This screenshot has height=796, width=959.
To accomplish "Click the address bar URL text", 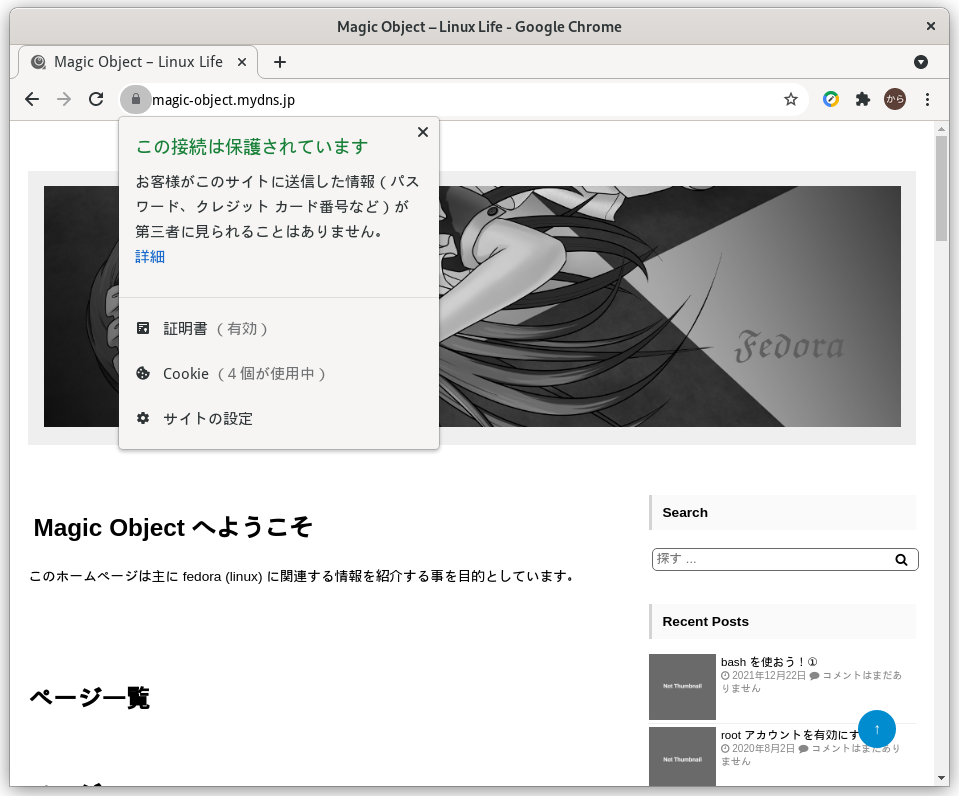I will click(223, 100).
